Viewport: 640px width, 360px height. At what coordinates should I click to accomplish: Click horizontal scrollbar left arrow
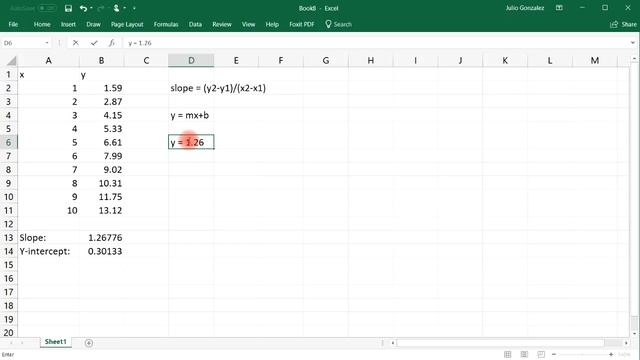click(393, 343)
